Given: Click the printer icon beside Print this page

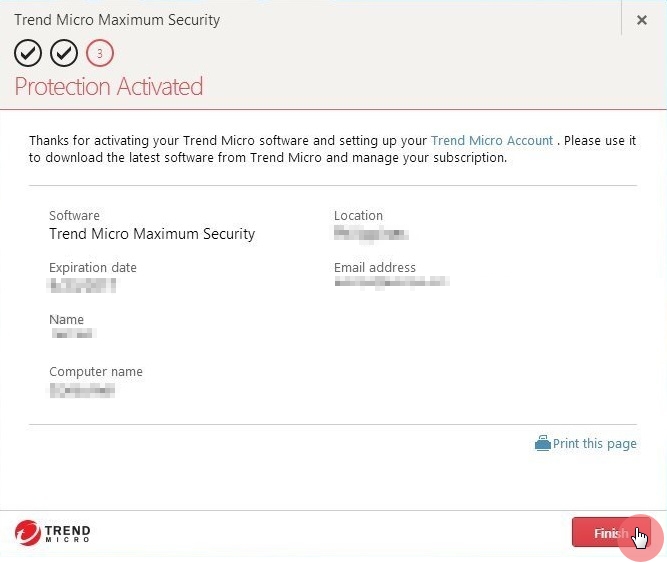Looking at the screenshot, I should [x=543, y=443].
